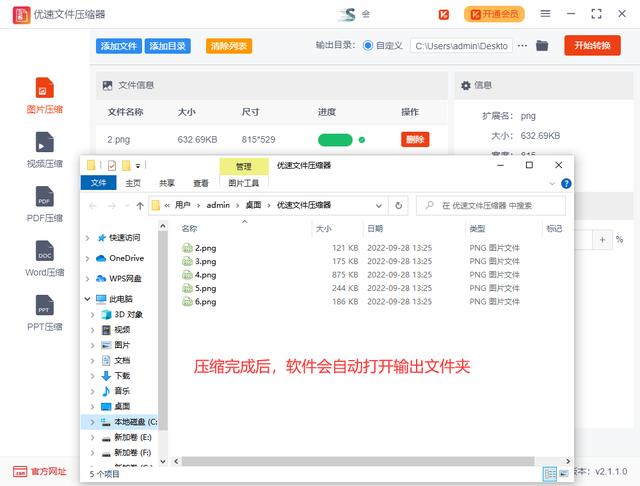Open address bar history dropdown

[379, 206]
